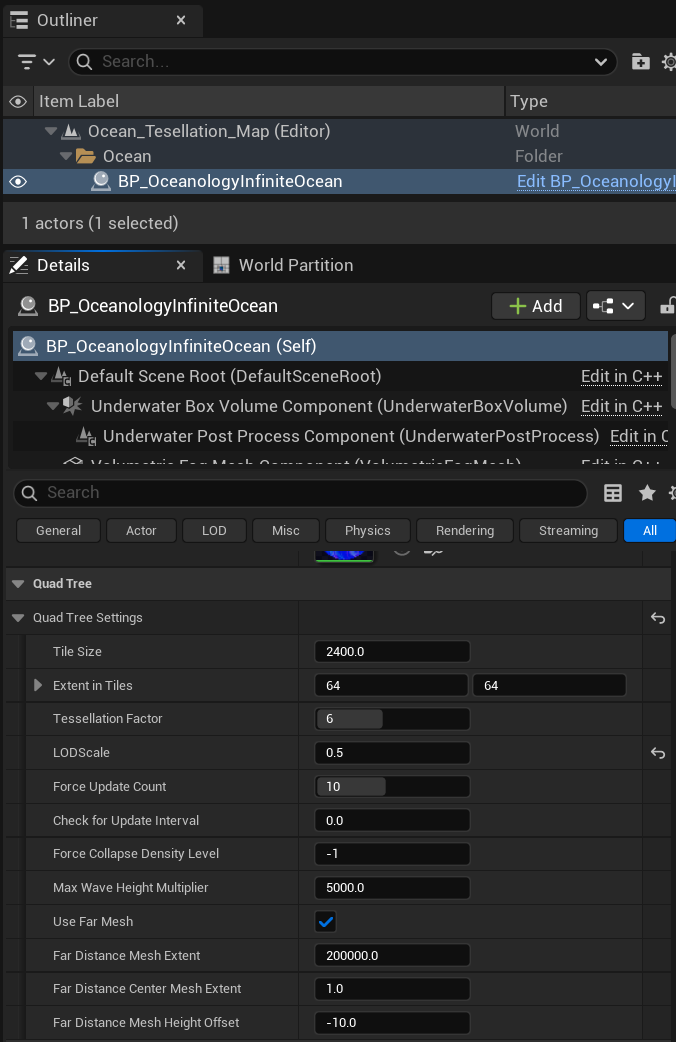
Task: Collapse the Quad Tree Settings section
Action: (18, 618)
